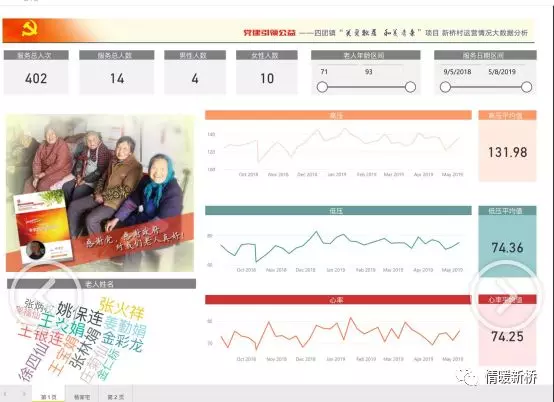554x402 pixels.
Task: Switch to the middle page tab
Action: 82,396
